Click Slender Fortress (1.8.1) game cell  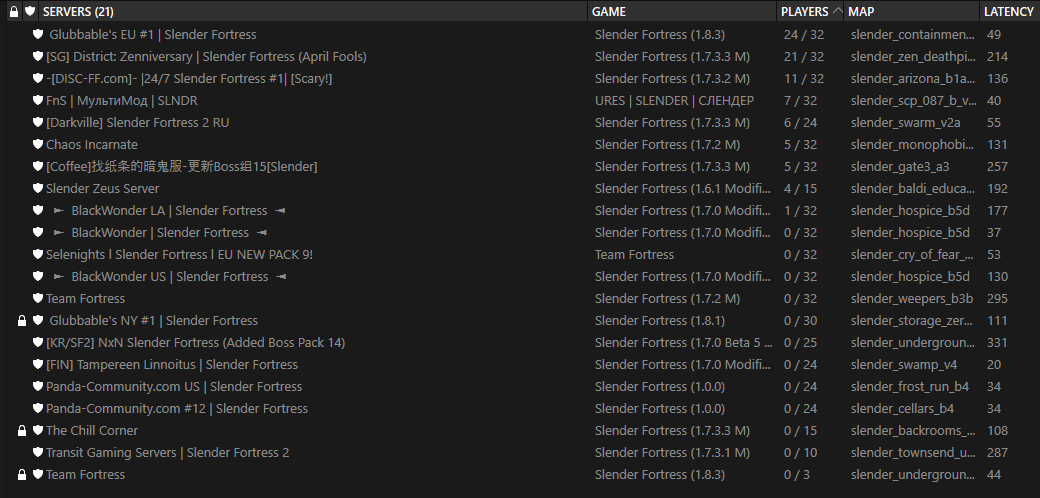660,320
